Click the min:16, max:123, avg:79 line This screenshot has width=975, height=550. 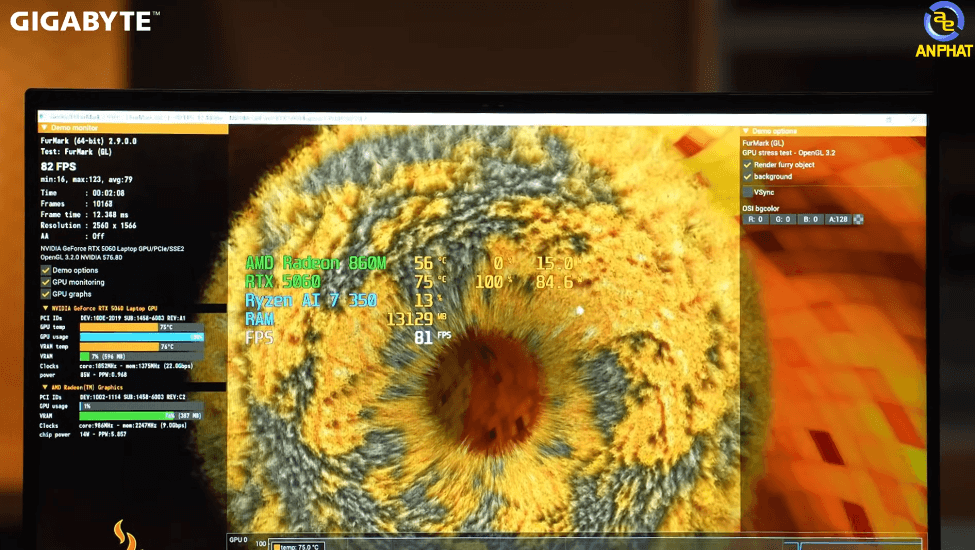point(86,180)
